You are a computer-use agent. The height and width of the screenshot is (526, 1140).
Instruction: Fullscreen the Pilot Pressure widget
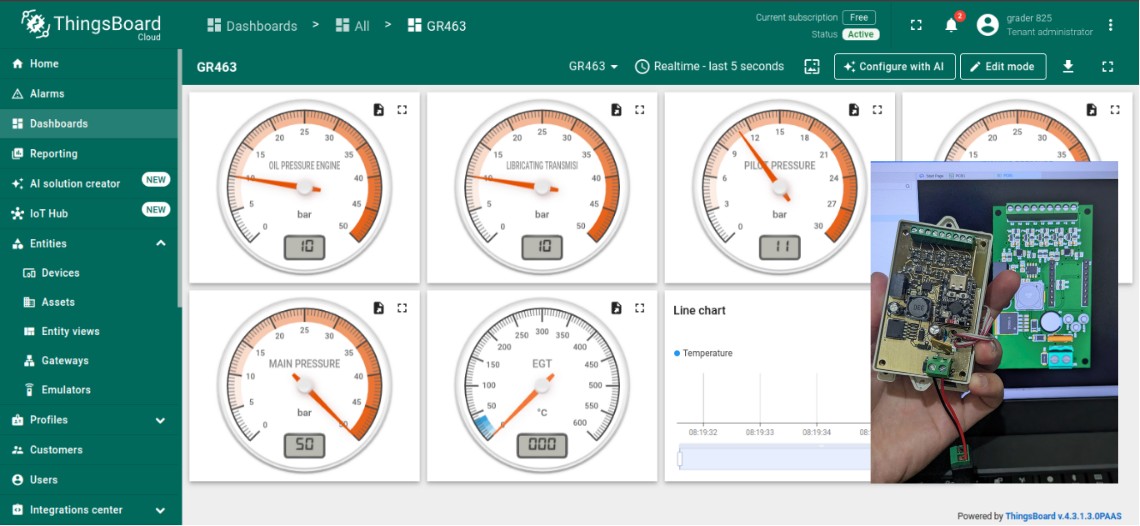[878, 110]
